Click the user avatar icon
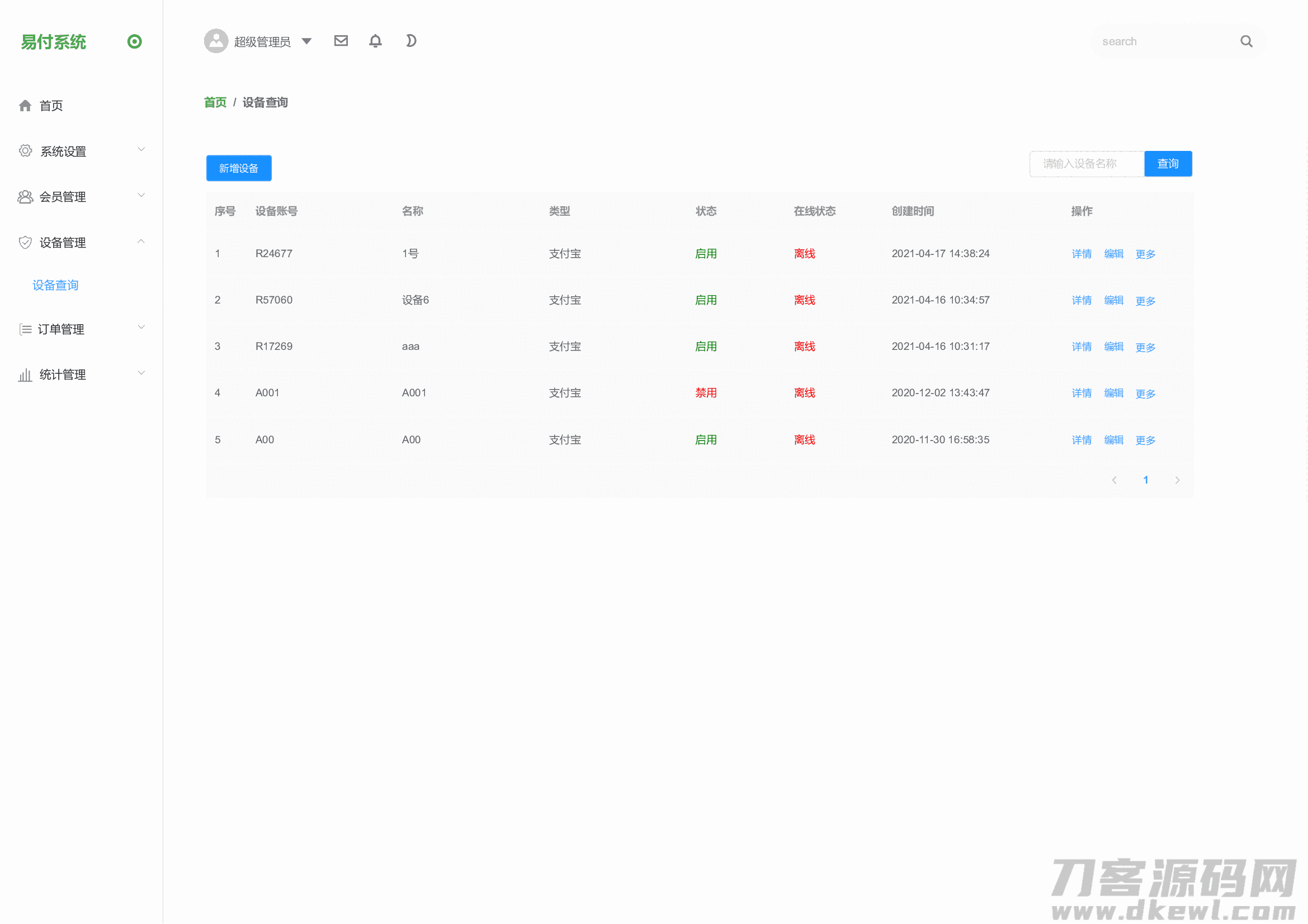 (216, 41)
